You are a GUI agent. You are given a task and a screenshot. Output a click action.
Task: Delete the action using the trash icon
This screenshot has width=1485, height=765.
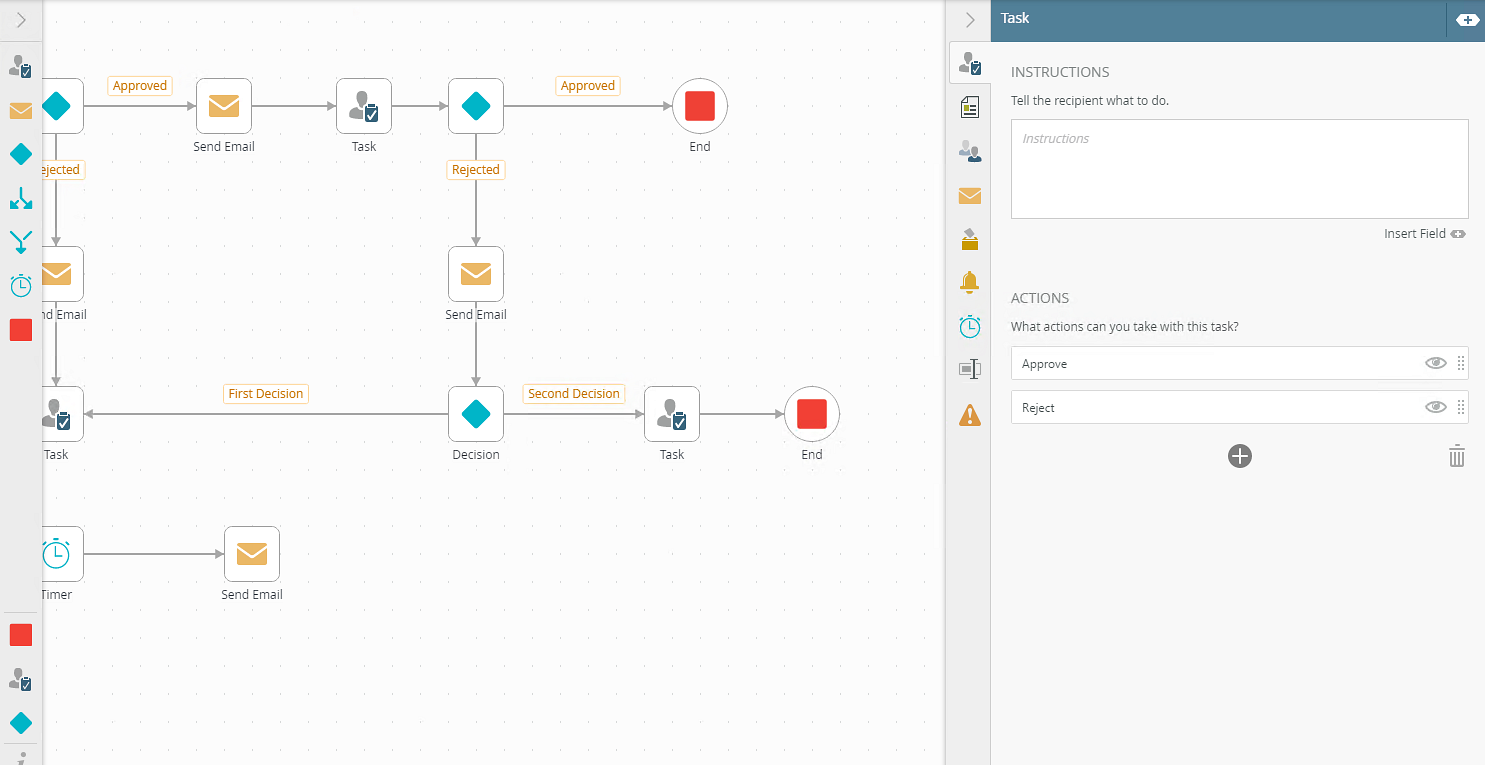pyautogui.click(x=1457, y=456)
